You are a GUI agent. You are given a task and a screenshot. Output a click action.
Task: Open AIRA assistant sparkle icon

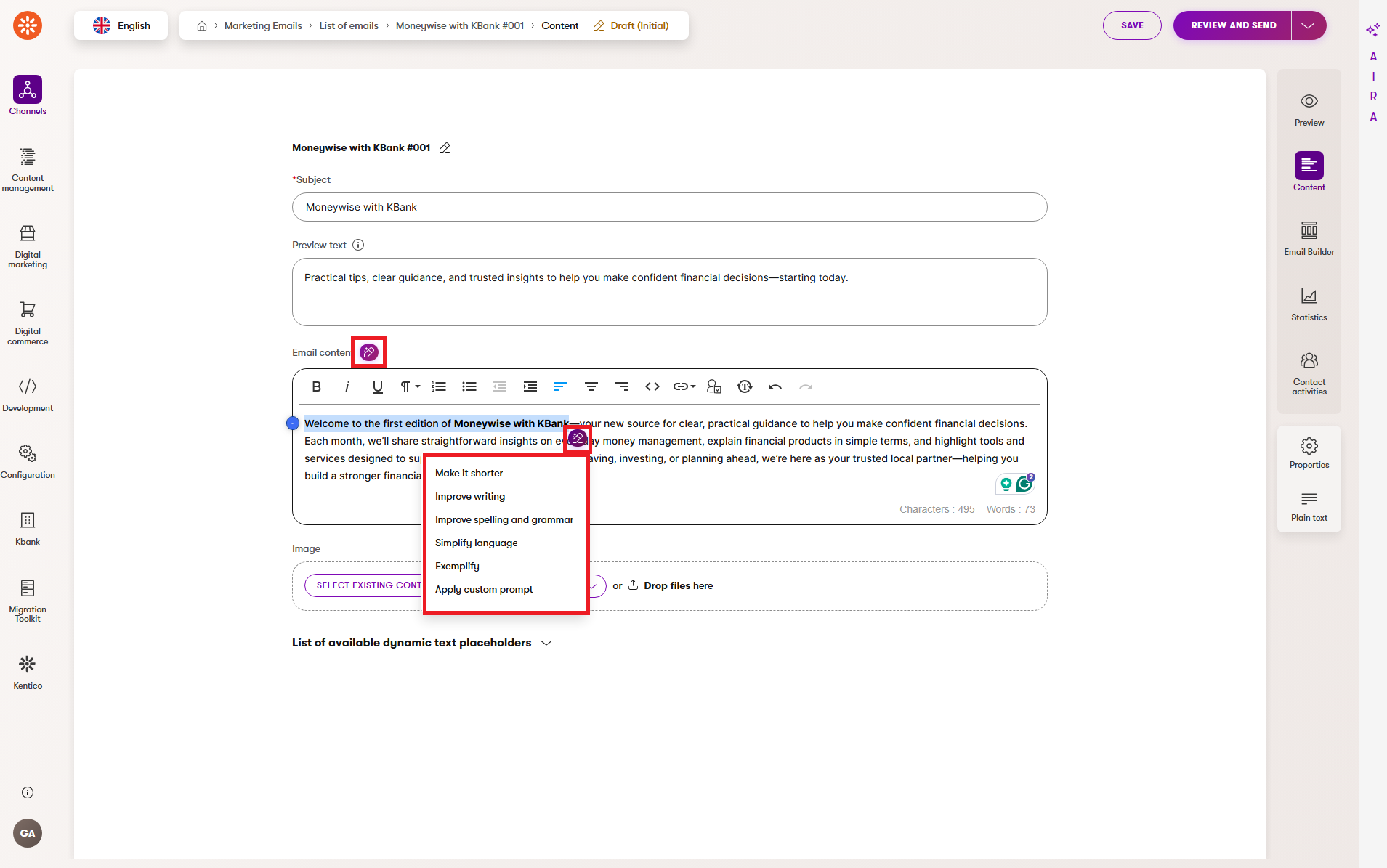[x=1372, y=30]
